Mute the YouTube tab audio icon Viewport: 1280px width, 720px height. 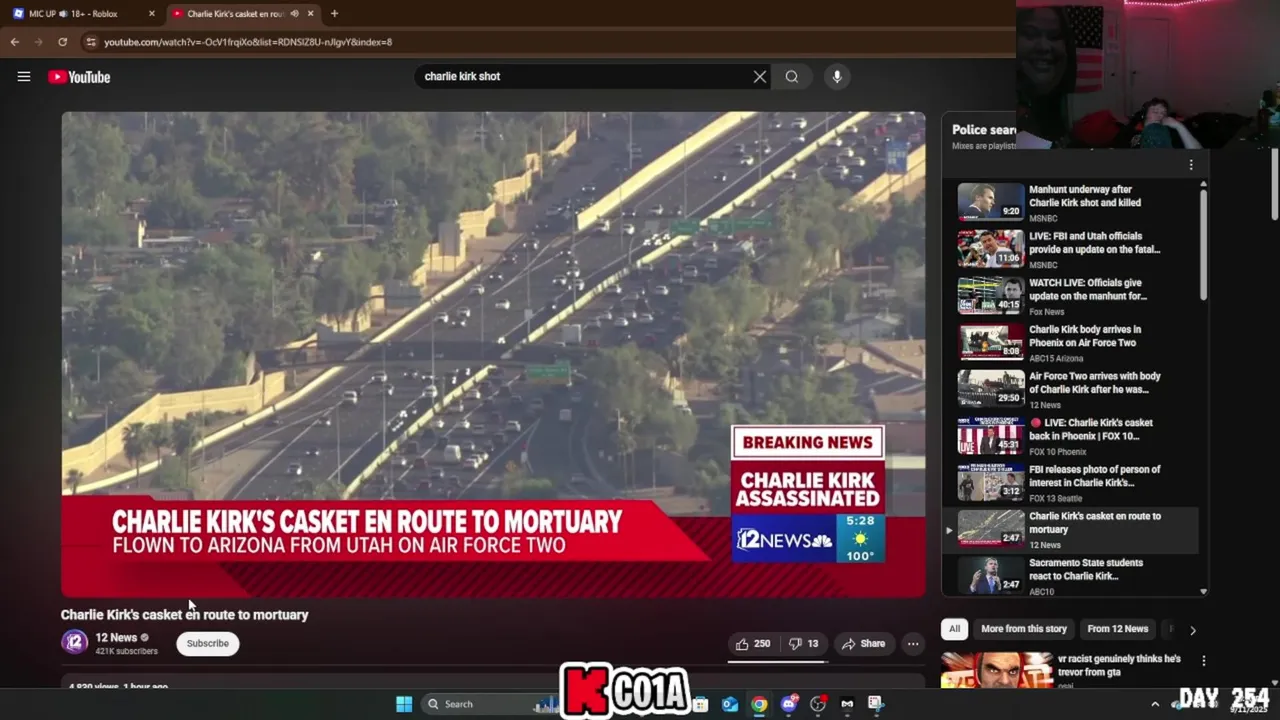pos(294,14)
